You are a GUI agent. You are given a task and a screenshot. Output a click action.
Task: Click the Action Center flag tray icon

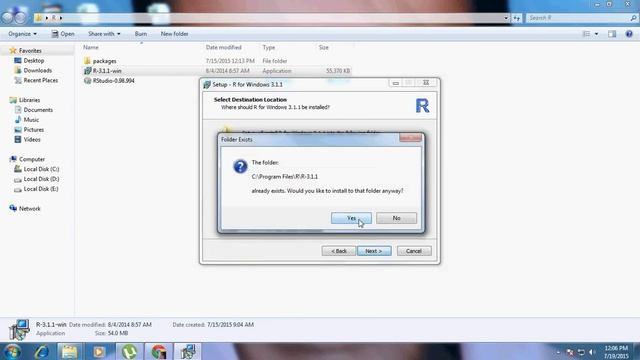click(570, 352)
